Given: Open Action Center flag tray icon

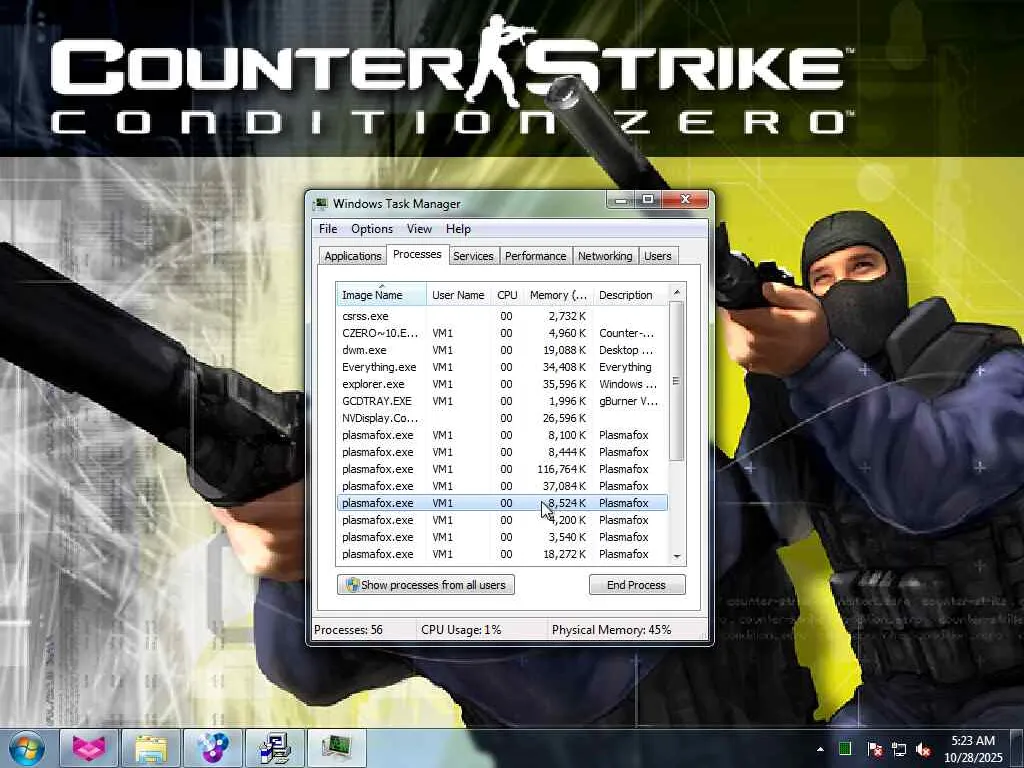Looking at the screenshot, I should 874,749.
